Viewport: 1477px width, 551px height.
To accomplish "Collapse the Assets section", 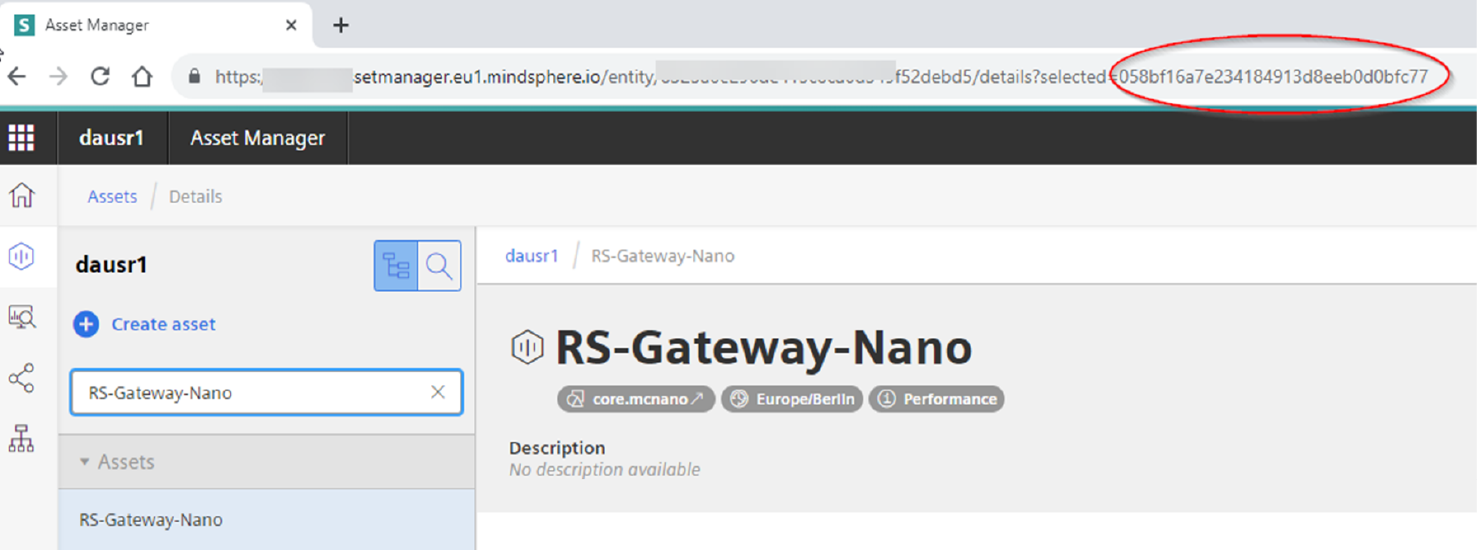I will (85, 462).
